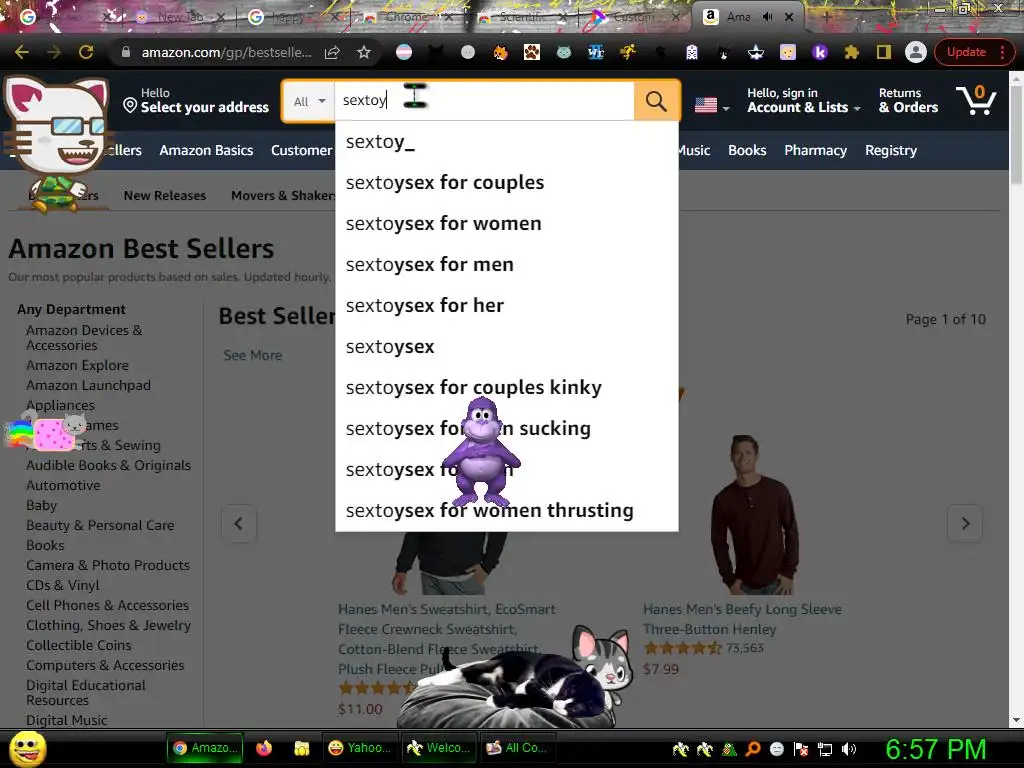
Task: Open the Yahoo taskbar window
Action: tap(359, 748)
